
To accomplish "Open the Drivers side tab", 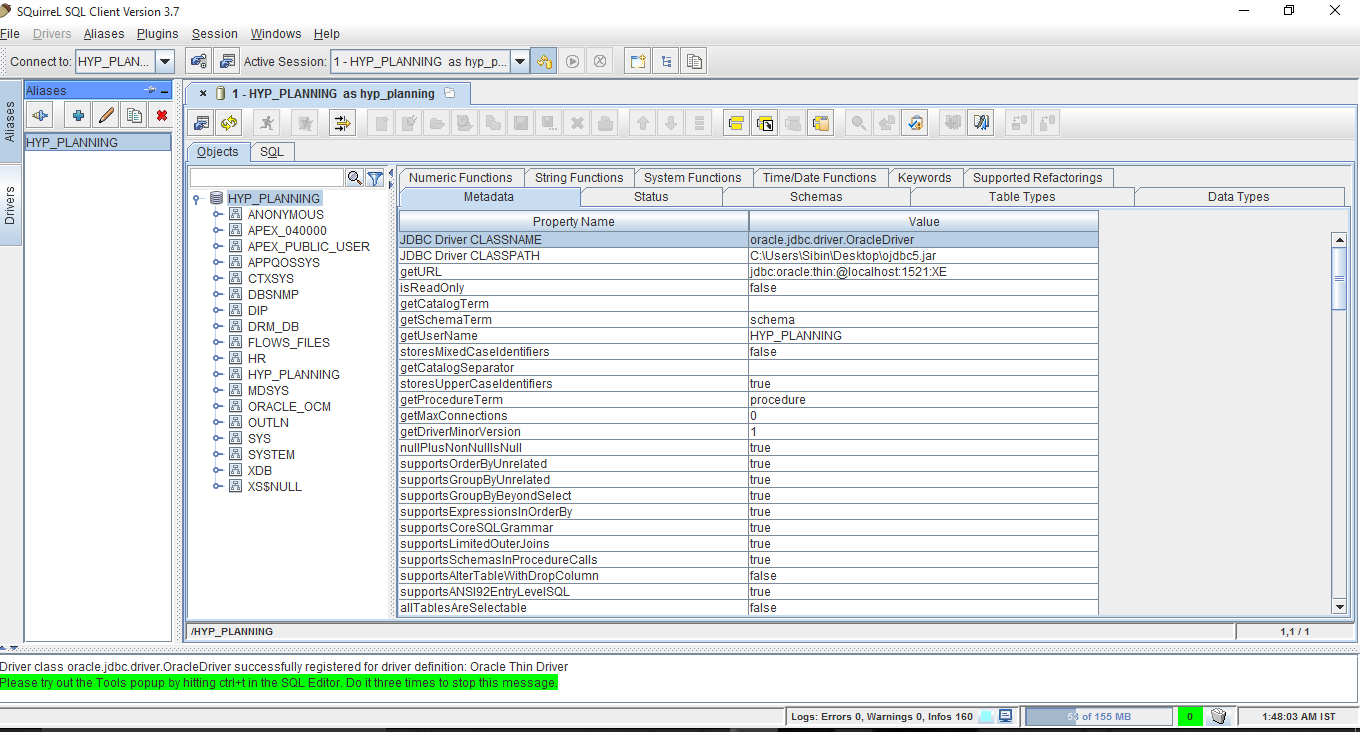I will (x=11, y=204).
